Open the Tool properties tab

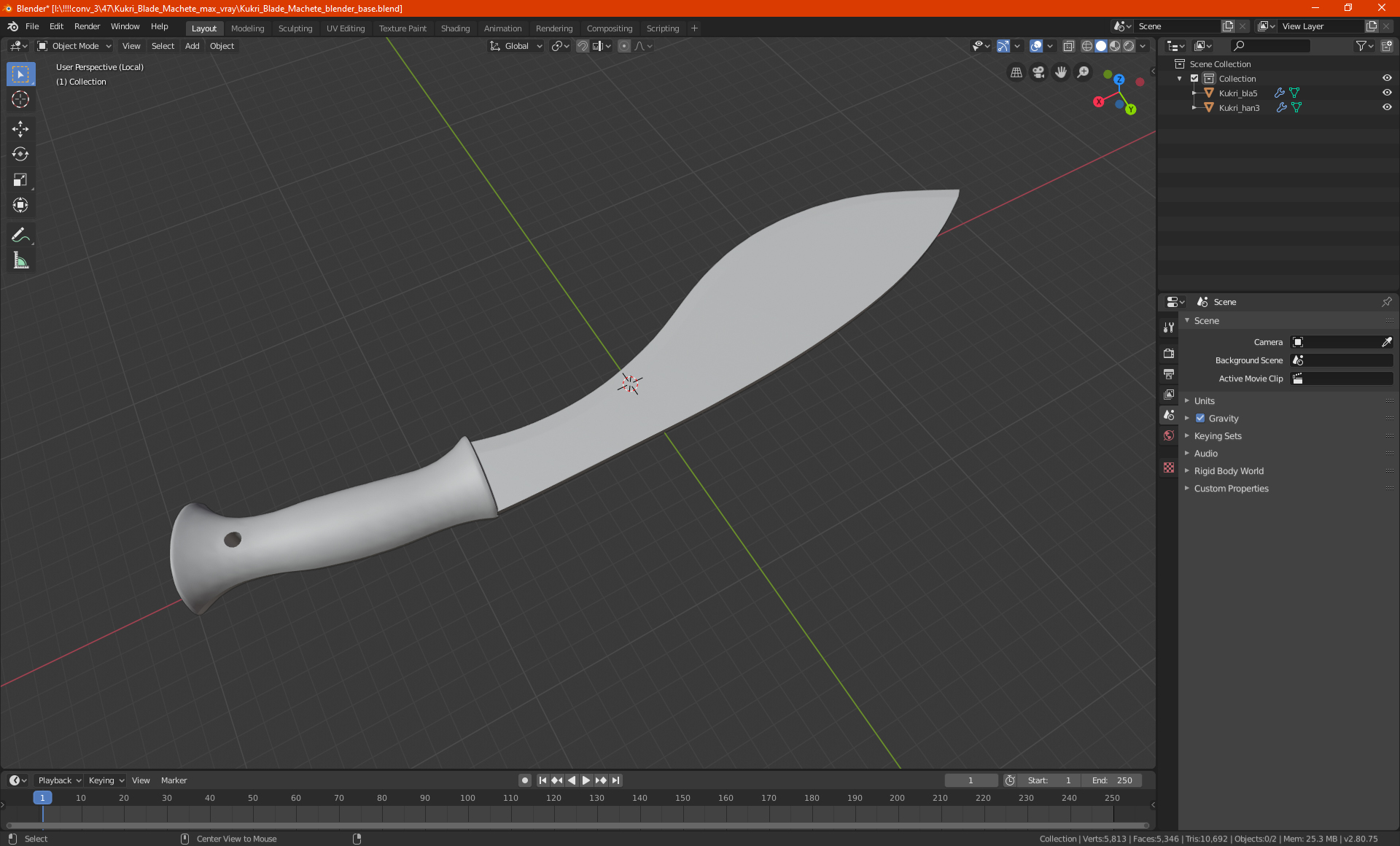[x=1169, y=327]
